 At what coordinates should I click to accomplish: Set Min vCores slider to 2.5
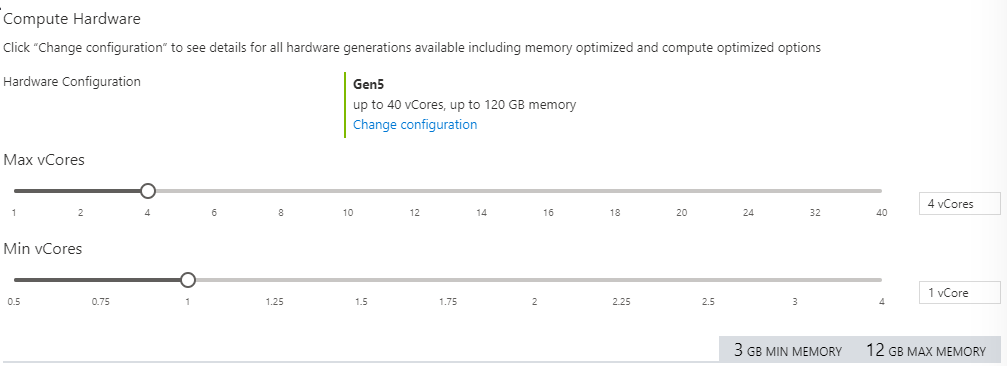708,280
